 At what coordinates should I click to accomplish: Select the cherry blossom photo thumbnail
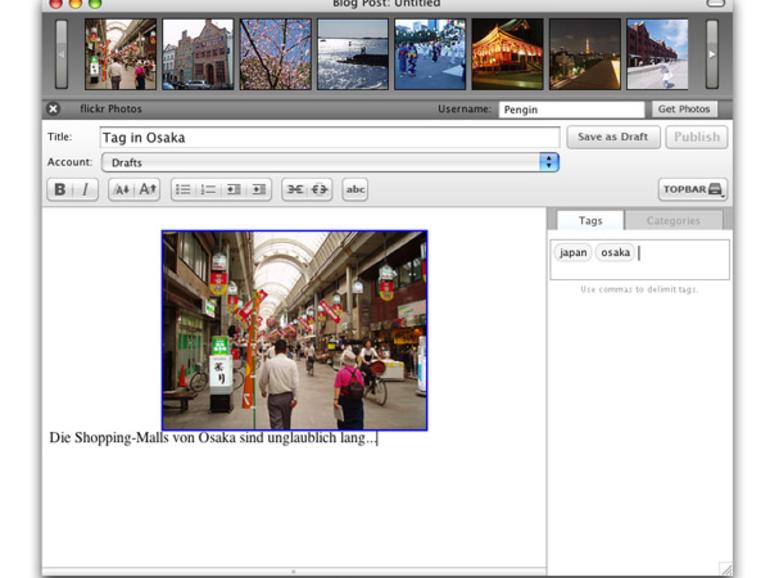point(275,54)
